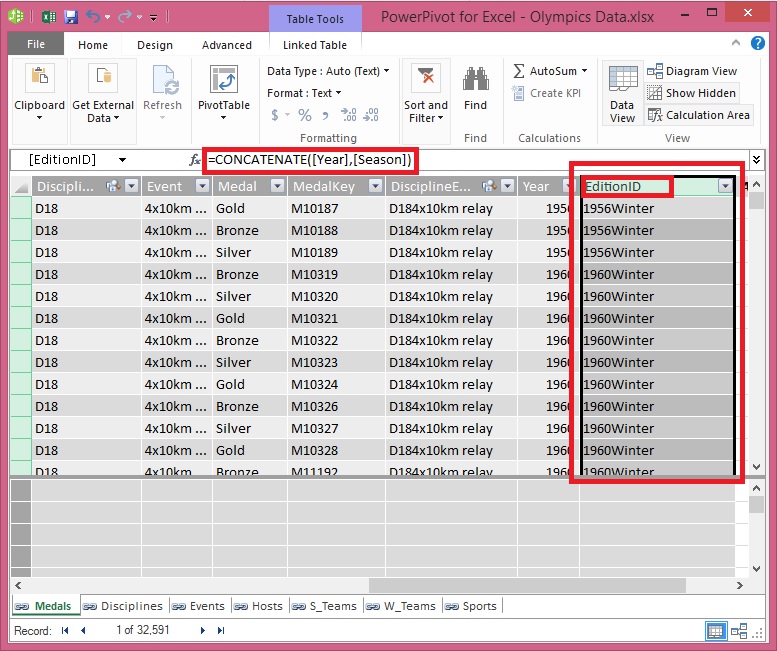Increase decimal places
The image size is (777, 651).
[349, 115]
